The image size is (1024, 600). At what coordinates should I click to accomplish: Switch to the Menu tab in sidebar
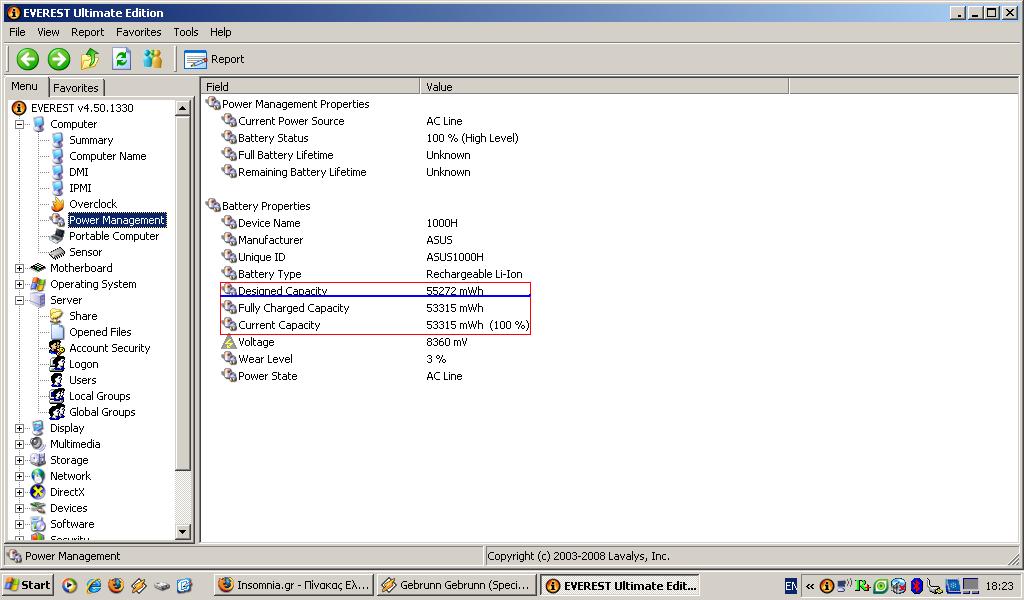24,86
